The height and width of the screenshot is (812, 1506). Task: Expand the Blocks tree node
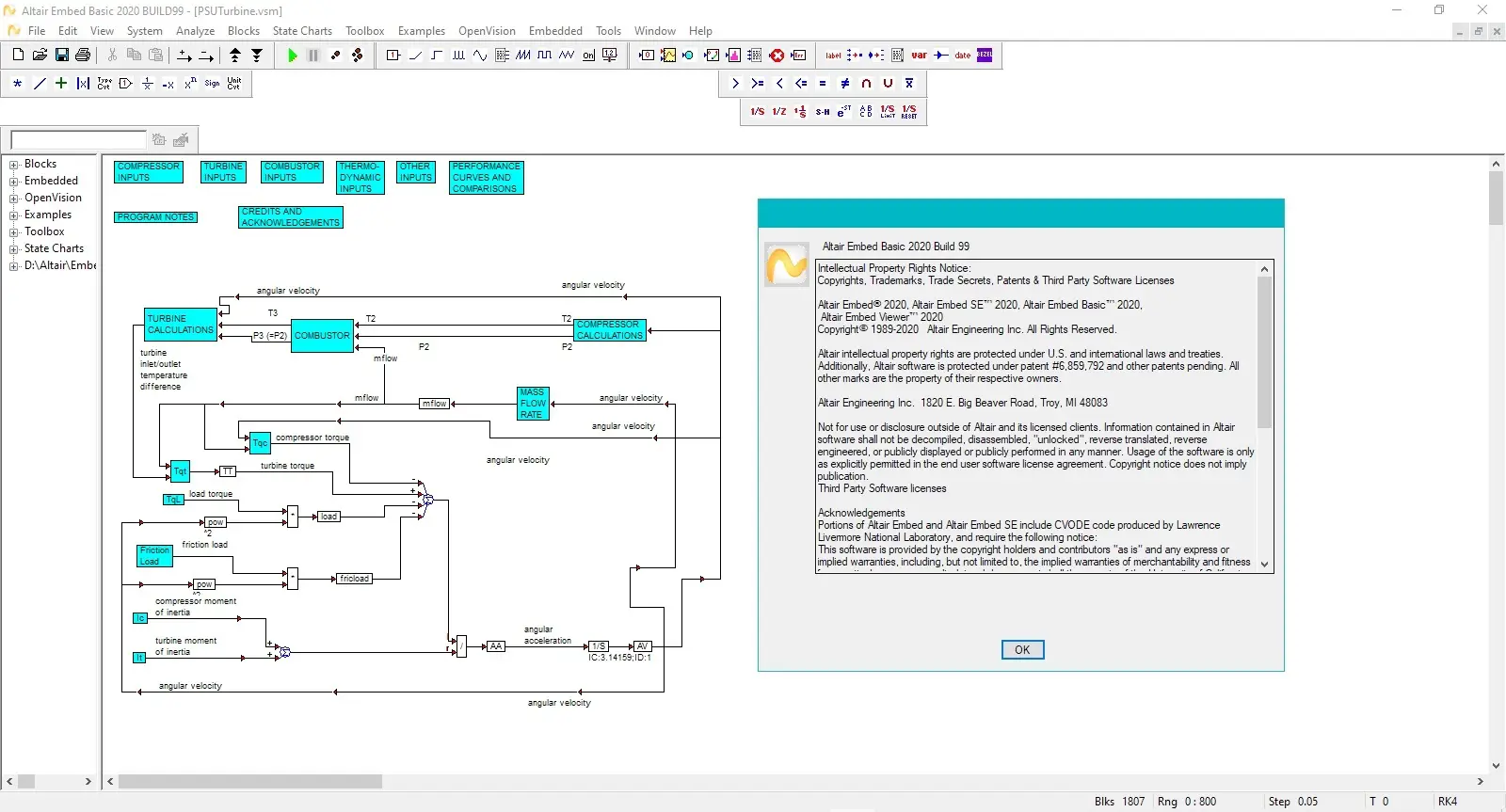coord(14,165)
